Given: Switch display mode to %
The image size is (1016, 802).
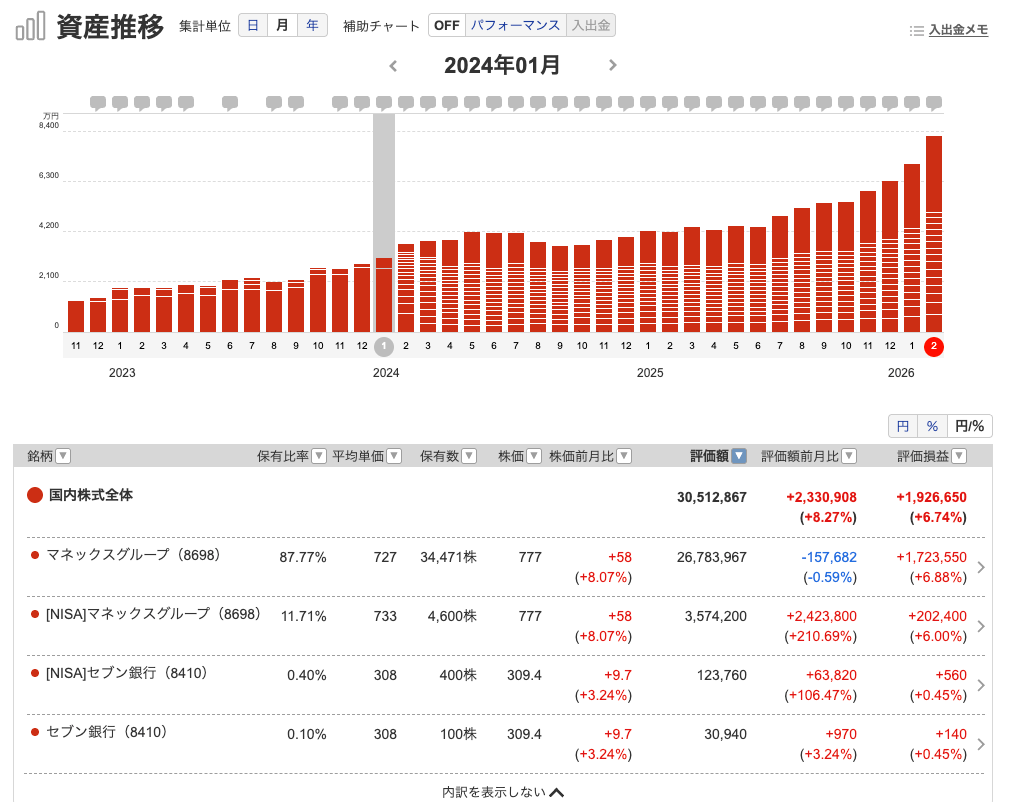Looking at the screenshot, I should (x=931, y=425).
